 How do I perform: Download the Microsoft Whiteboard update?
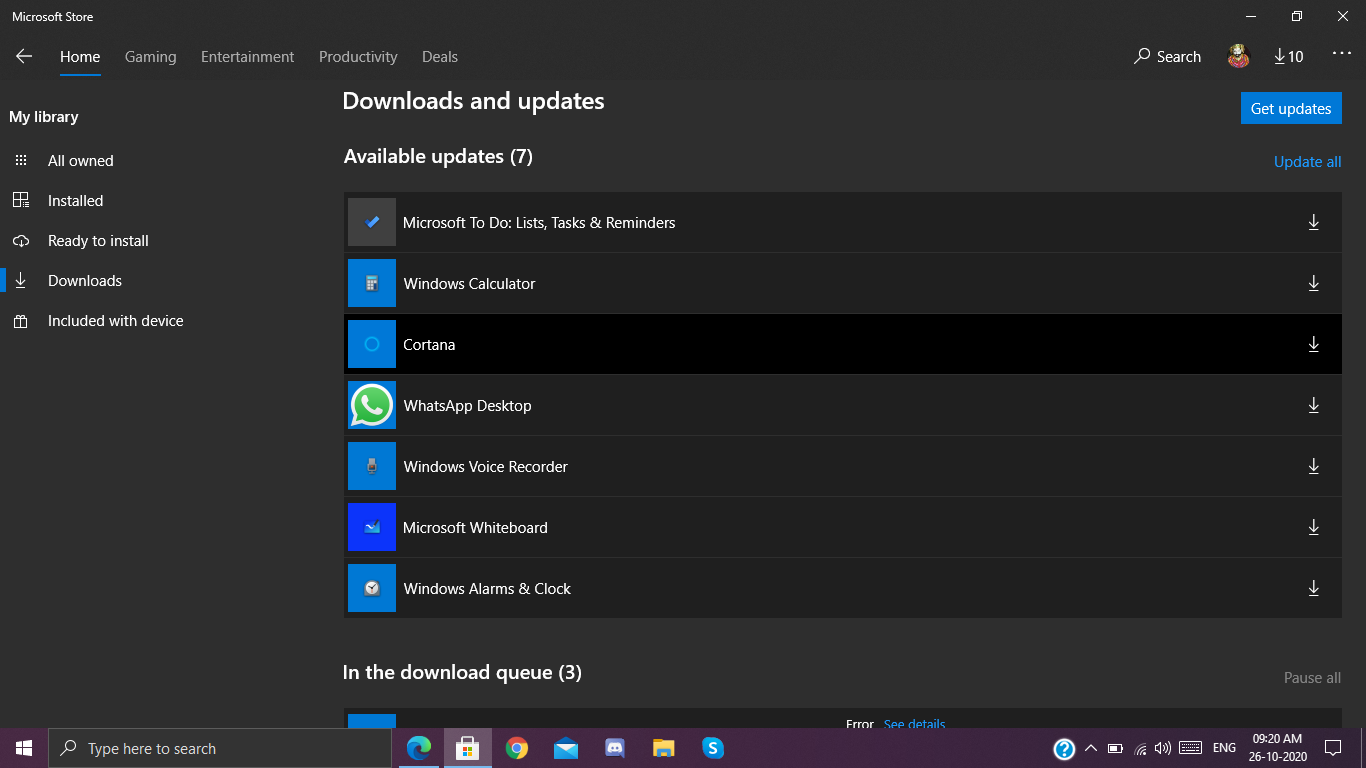pyautogui.click(x=1314, y=527)
